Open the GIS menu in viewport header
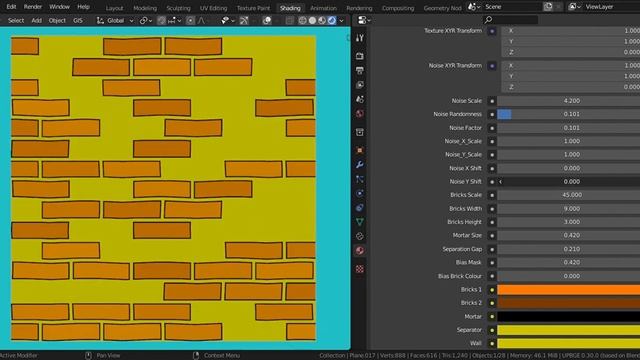This screenshot has height=360, width=640. tap(78, 20)
